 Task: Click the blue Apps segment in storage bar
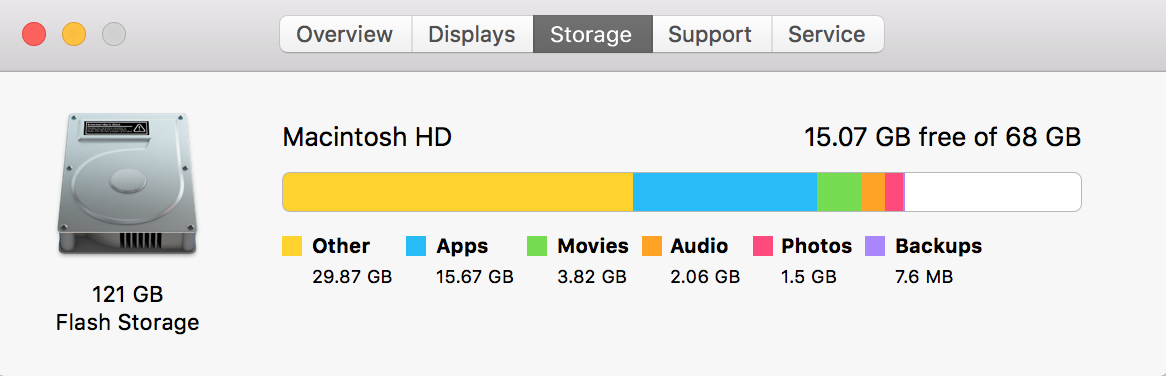click(x=725, y=192)
